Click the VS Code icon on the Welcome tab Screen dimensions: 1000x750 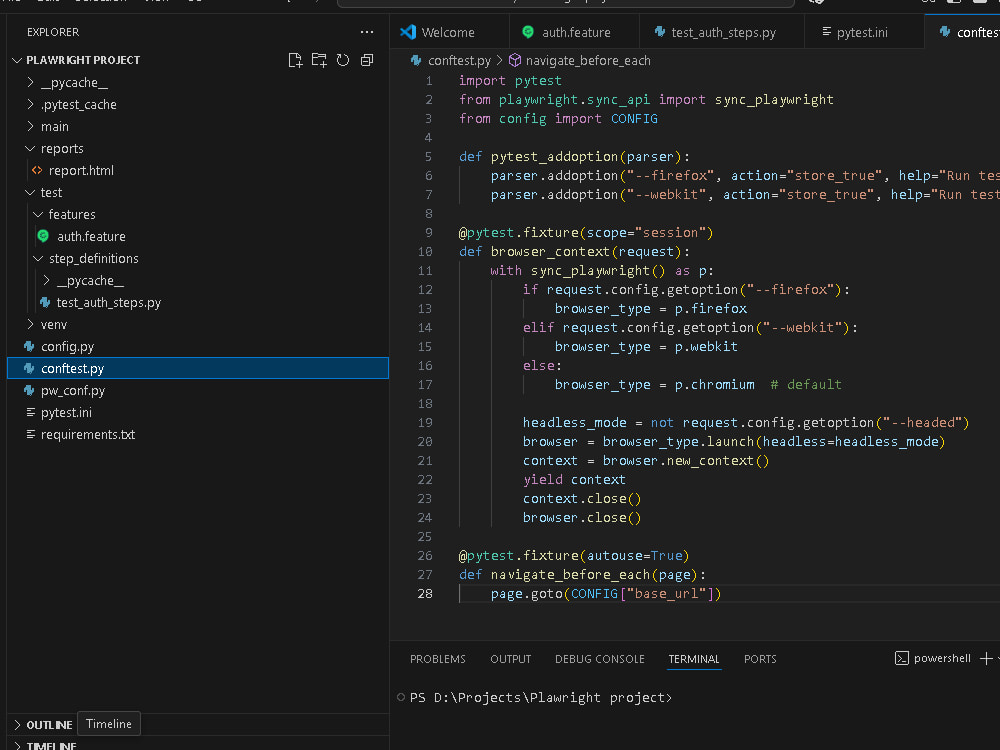(408, 32)
